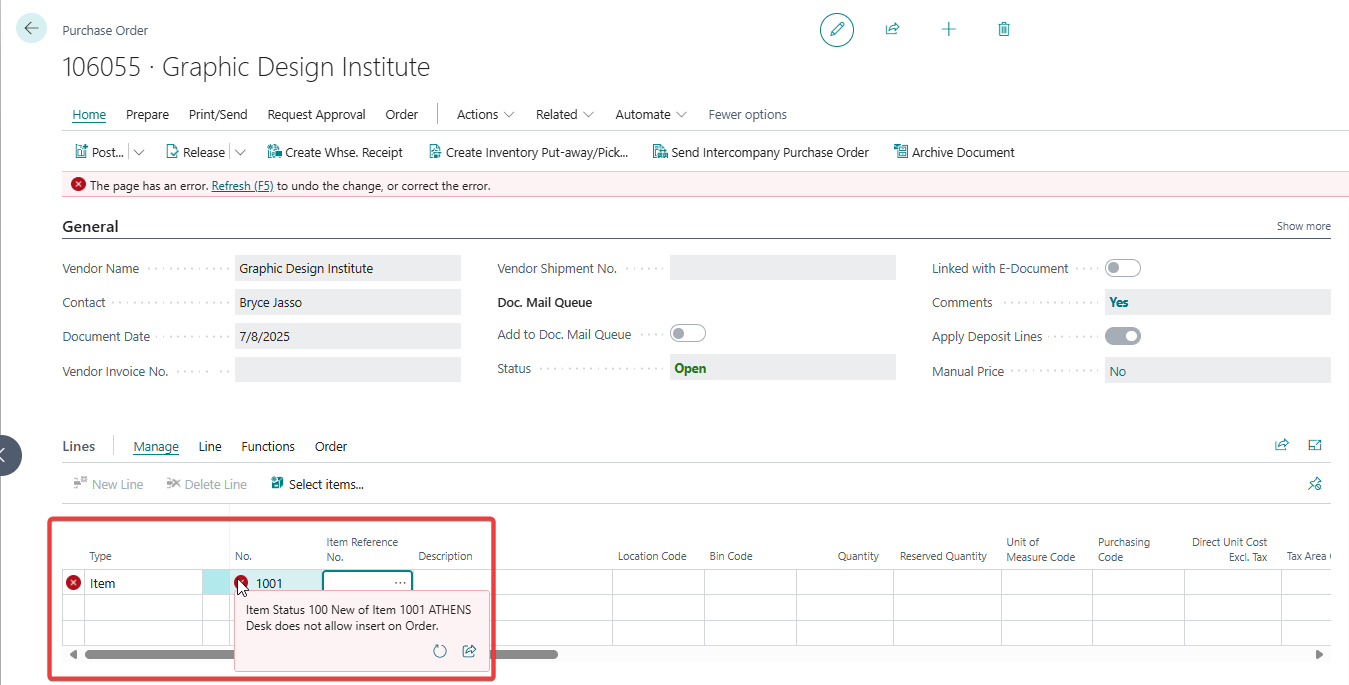Viewport: 1349px width, 685px height.
Task: Click the Lines section heading
Action: 79,446
